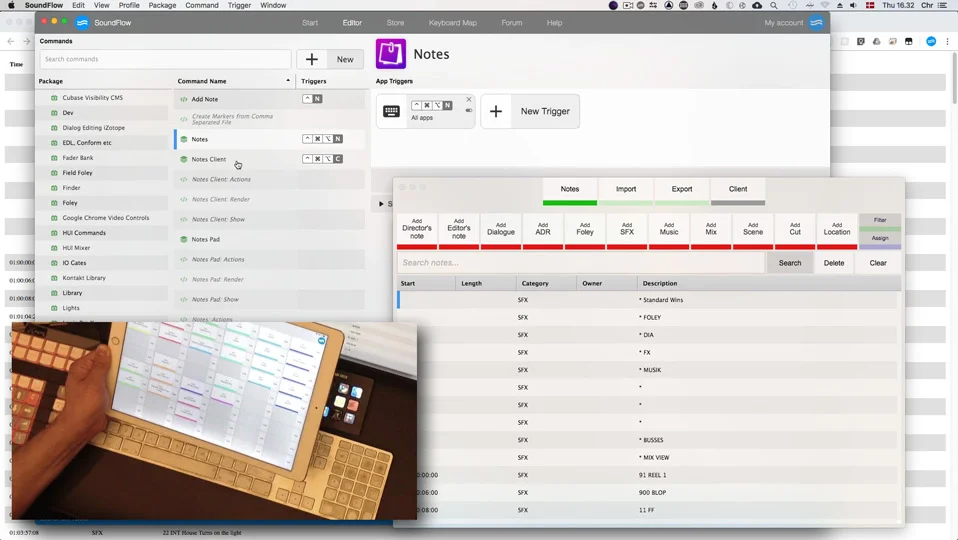Click the Search notes field
Viewport: 958px width, 540px height.
pos(580,263)
